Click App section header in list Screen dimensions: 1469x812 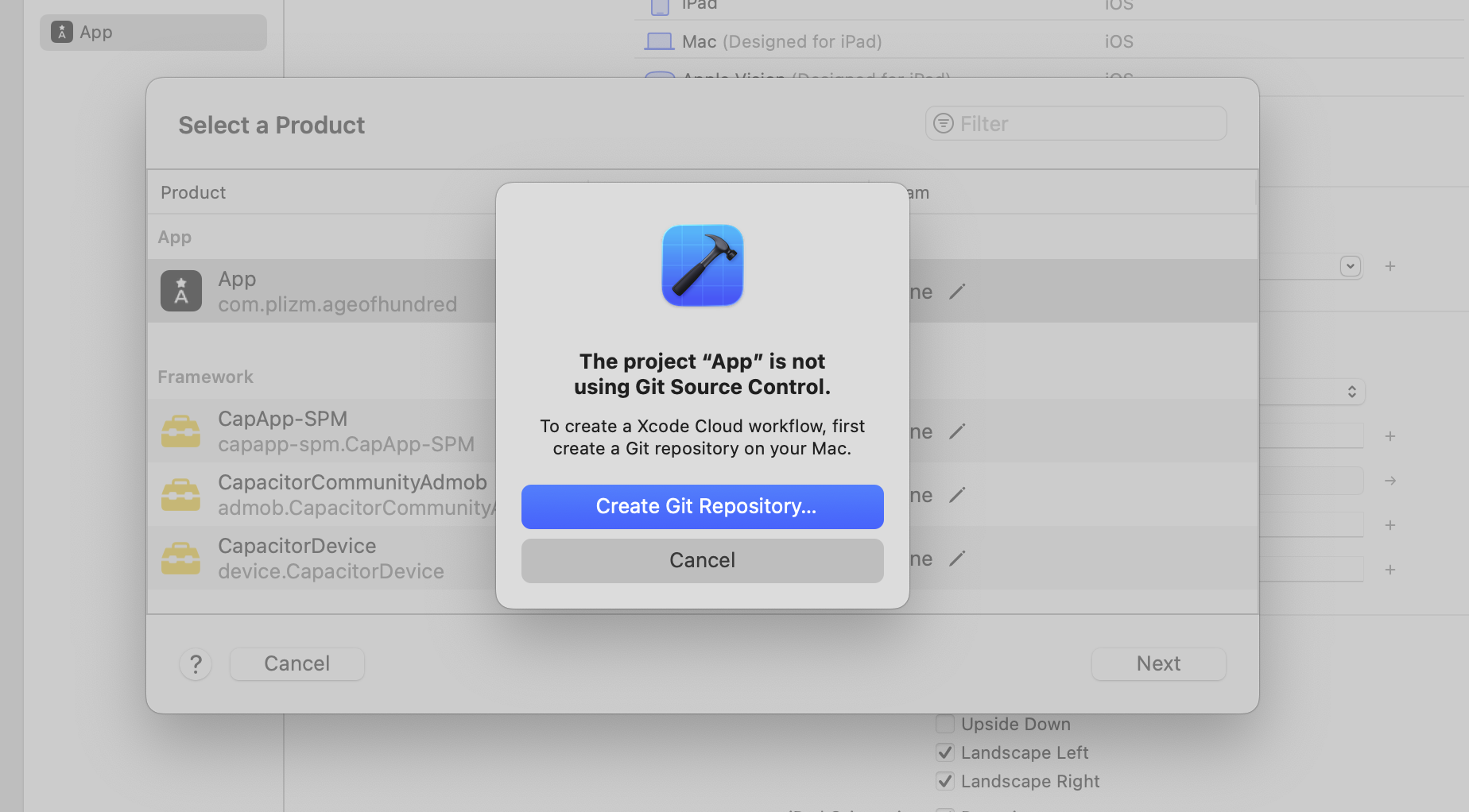tap(175, 237)
